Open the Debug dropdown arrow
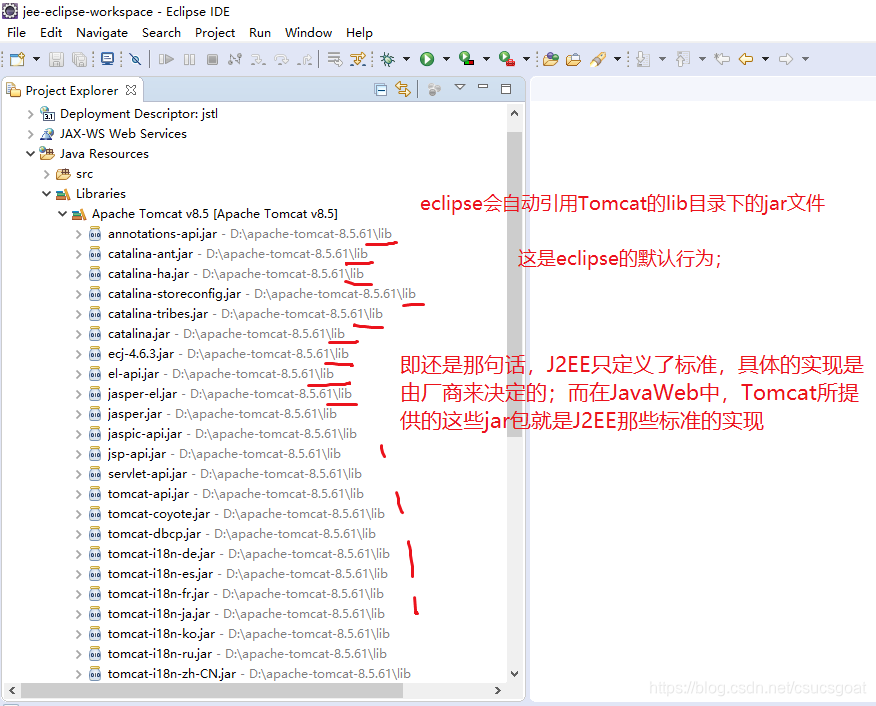The image size is (876, 706). 406,59
